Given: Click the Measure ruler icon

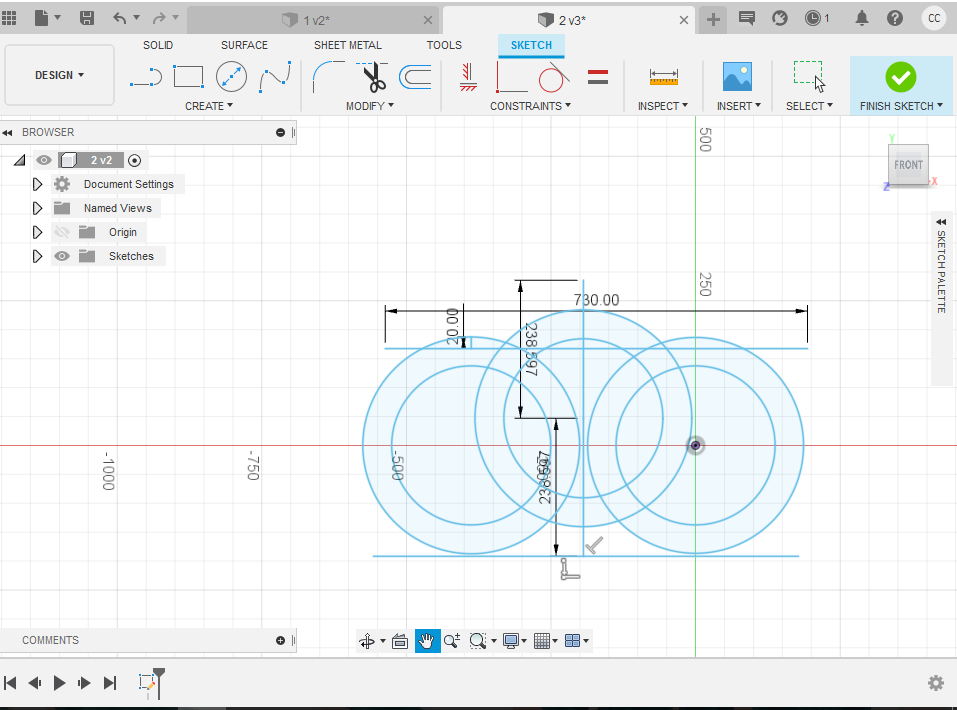Looking at the screenshot, I should click(x=663, y=77).
